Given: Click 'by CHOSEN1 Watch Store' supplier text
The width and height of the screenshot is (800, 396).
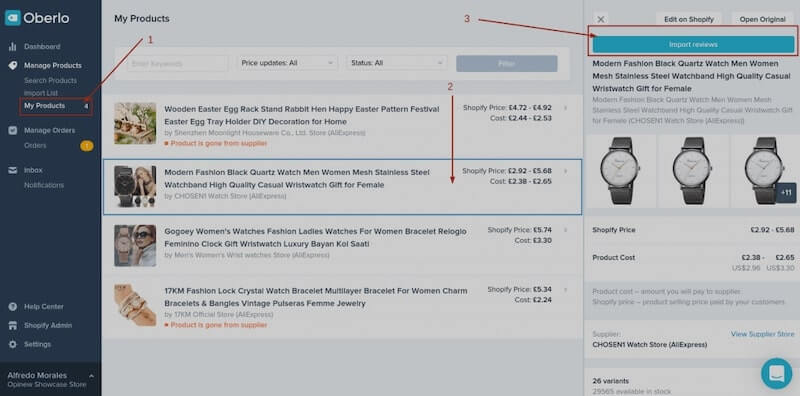Looking at the screenshot, I should pos(225,196).
